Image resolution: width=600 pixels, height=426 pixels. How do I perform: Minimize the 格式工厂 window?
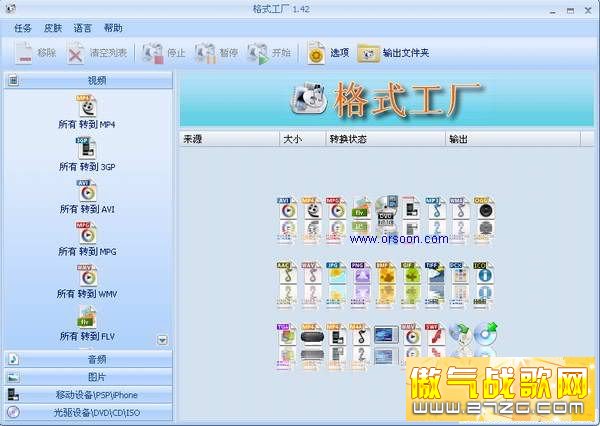553,11
